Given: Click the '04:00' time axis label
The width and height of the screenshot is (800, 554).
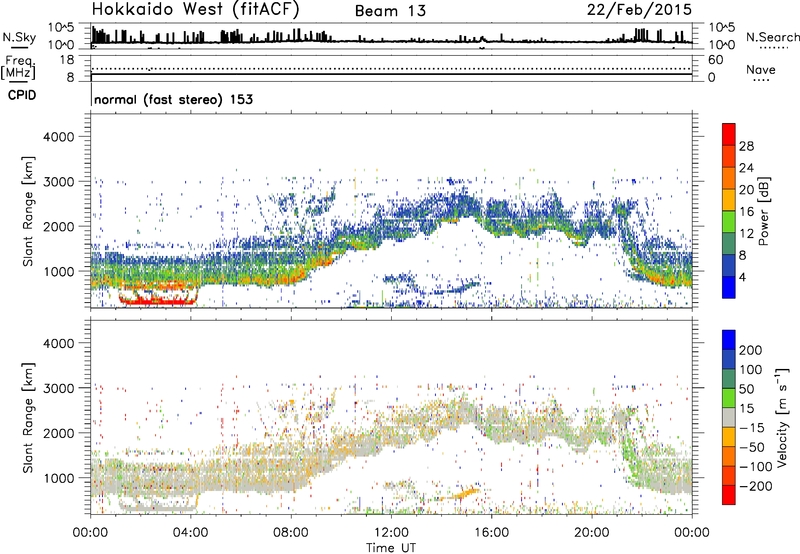Looking at the screenshot, I should tap(190, 533).
